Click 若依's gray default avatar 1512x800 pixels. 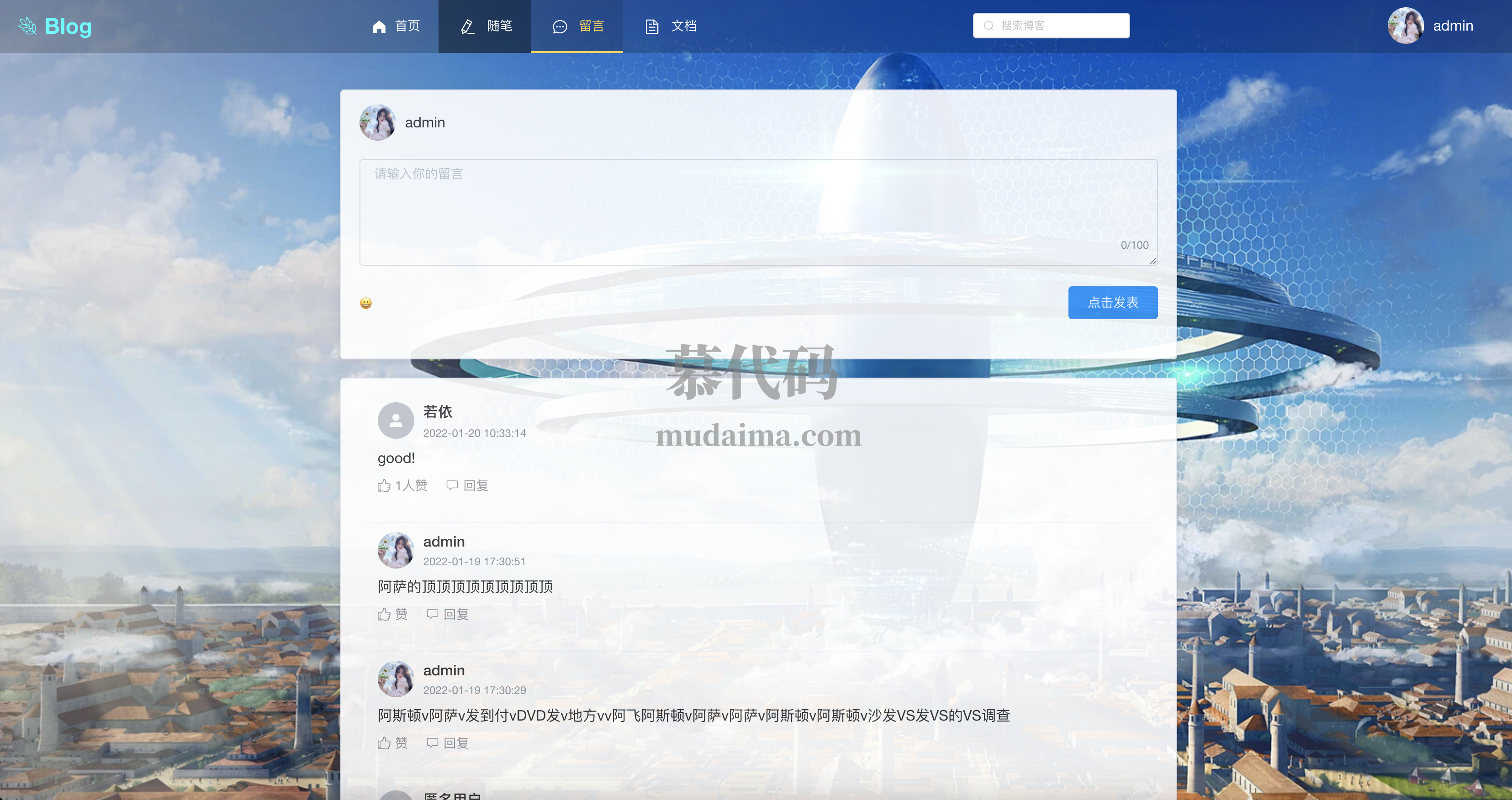(x=396, y=420)
